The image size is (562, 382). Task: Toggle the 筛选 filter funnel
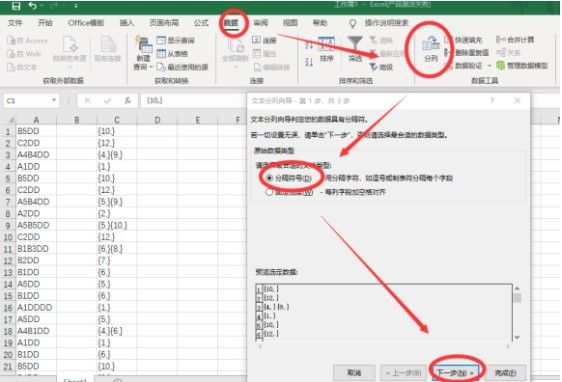pos(355,44)
